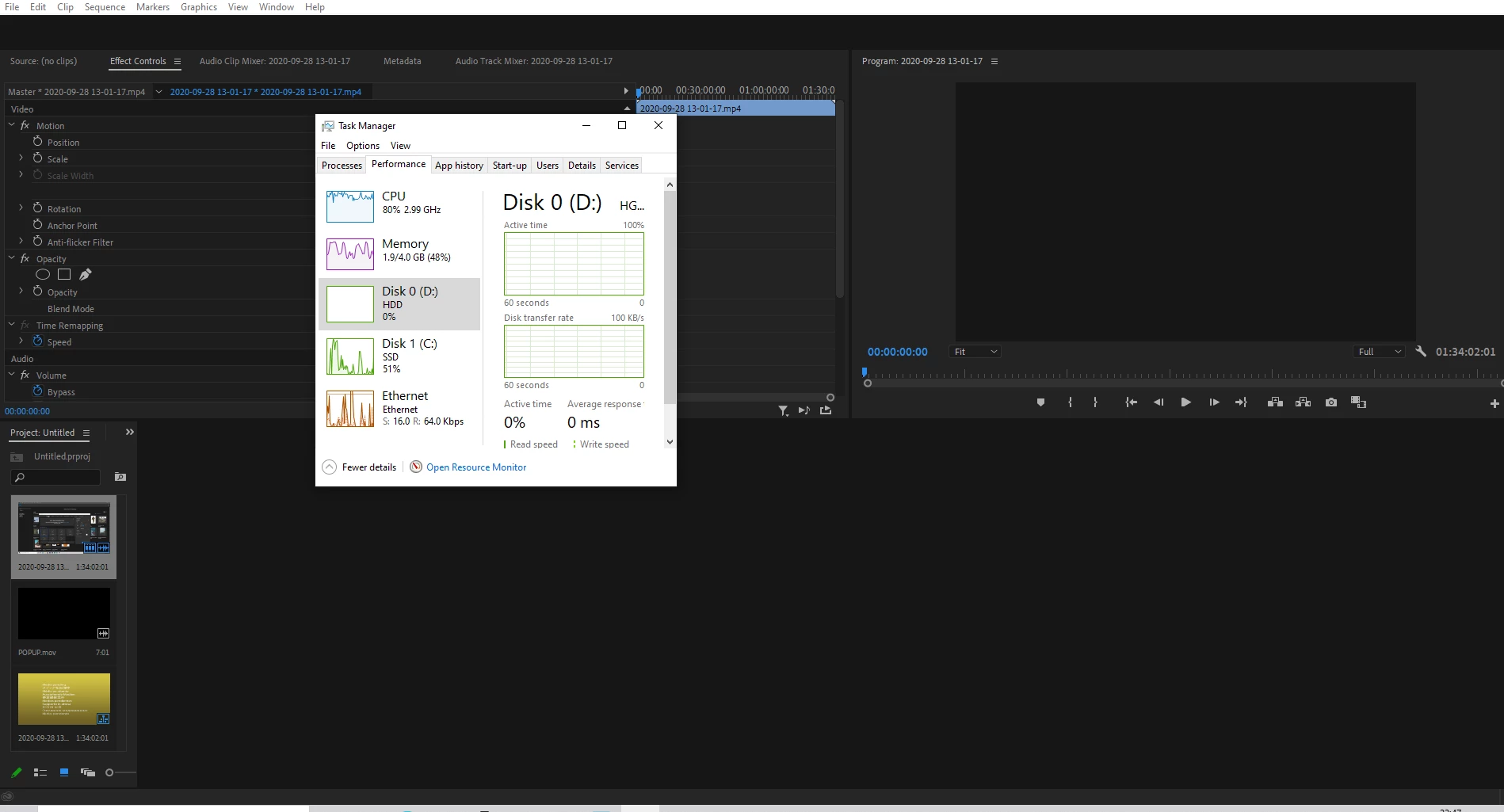The image size is (1504, 812).
Task: Click the Lift button
Action: (x=1275, y=402)
